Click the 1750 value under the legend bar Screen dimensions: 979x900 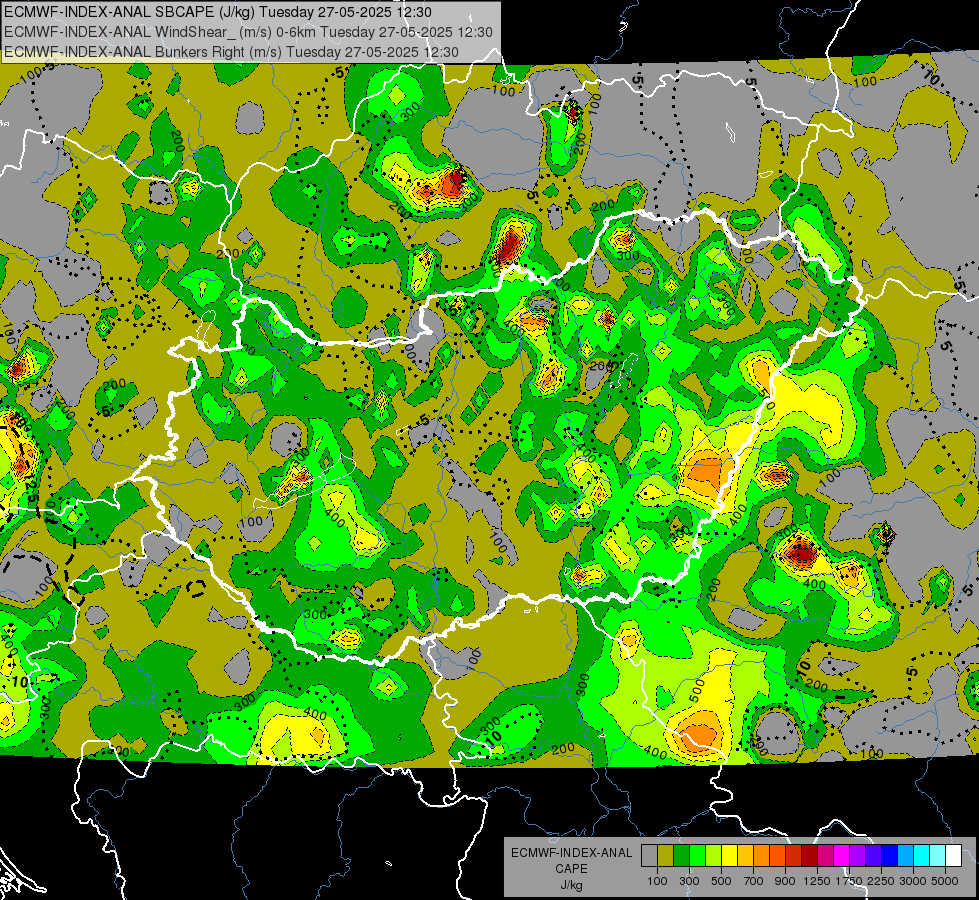(849, 881)
